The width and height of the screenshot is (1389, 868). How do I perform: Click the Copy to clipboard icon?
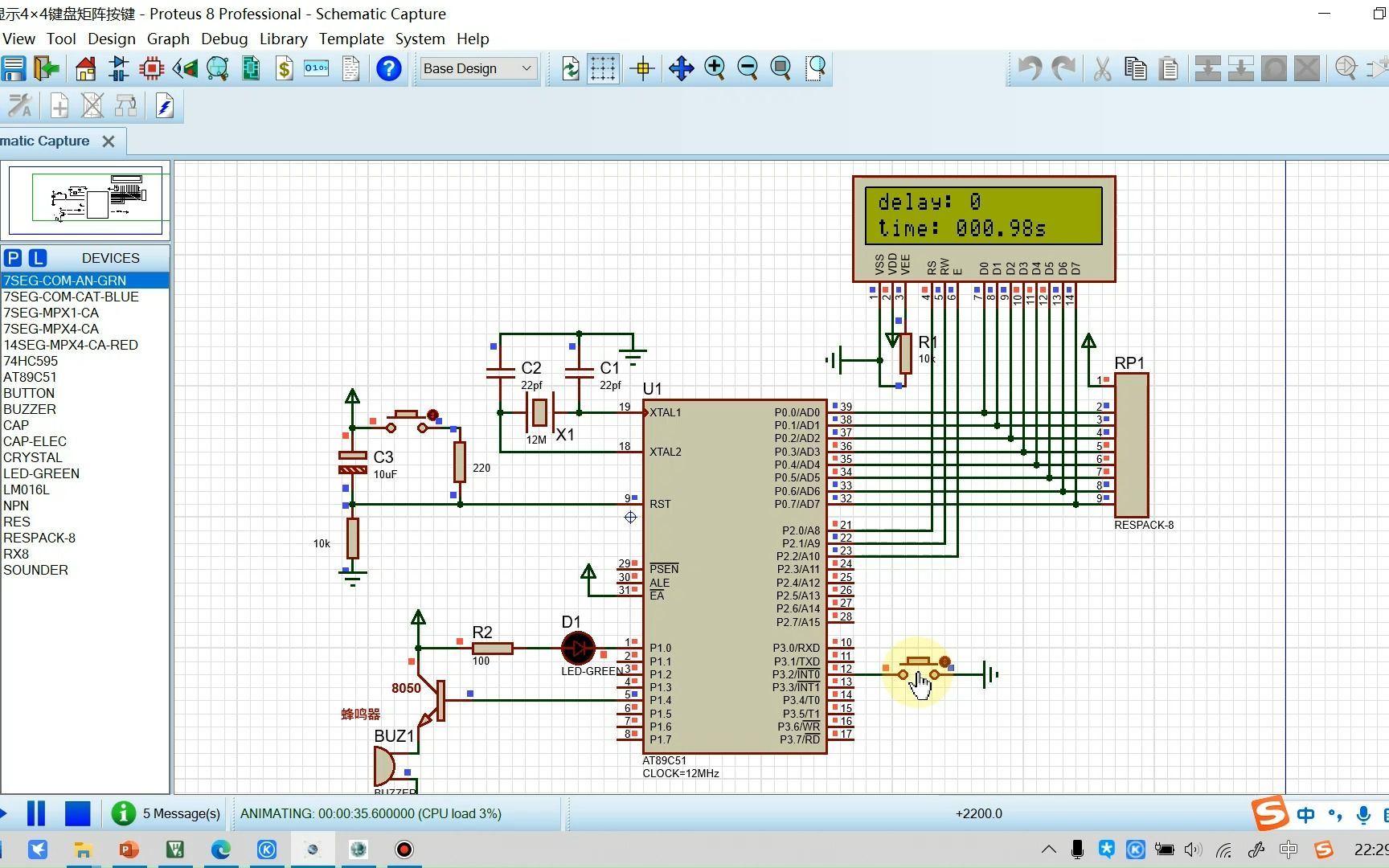pyautogui.click(x=1136, y=68)
